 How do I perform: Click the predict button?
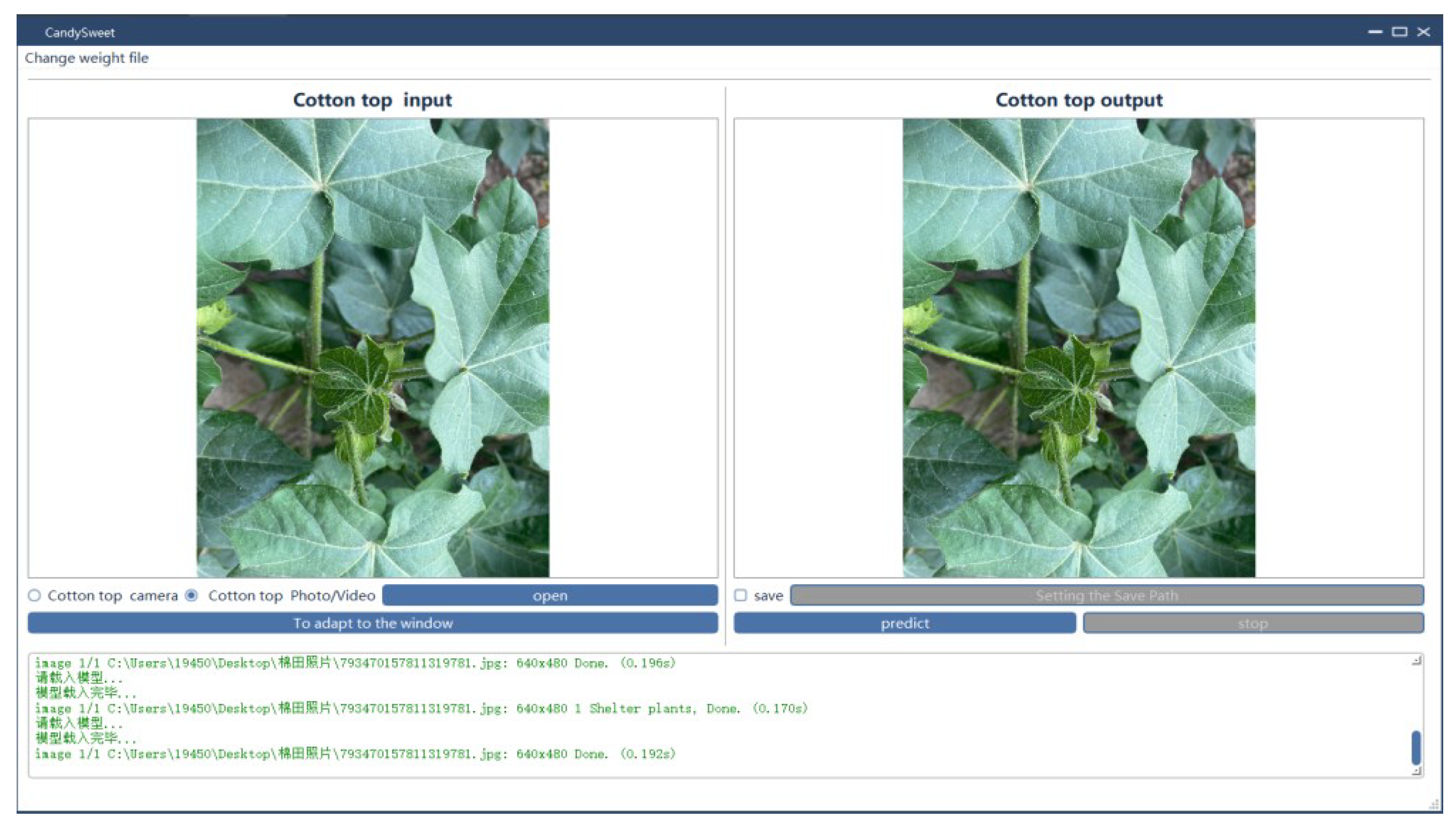pos(904,623)
